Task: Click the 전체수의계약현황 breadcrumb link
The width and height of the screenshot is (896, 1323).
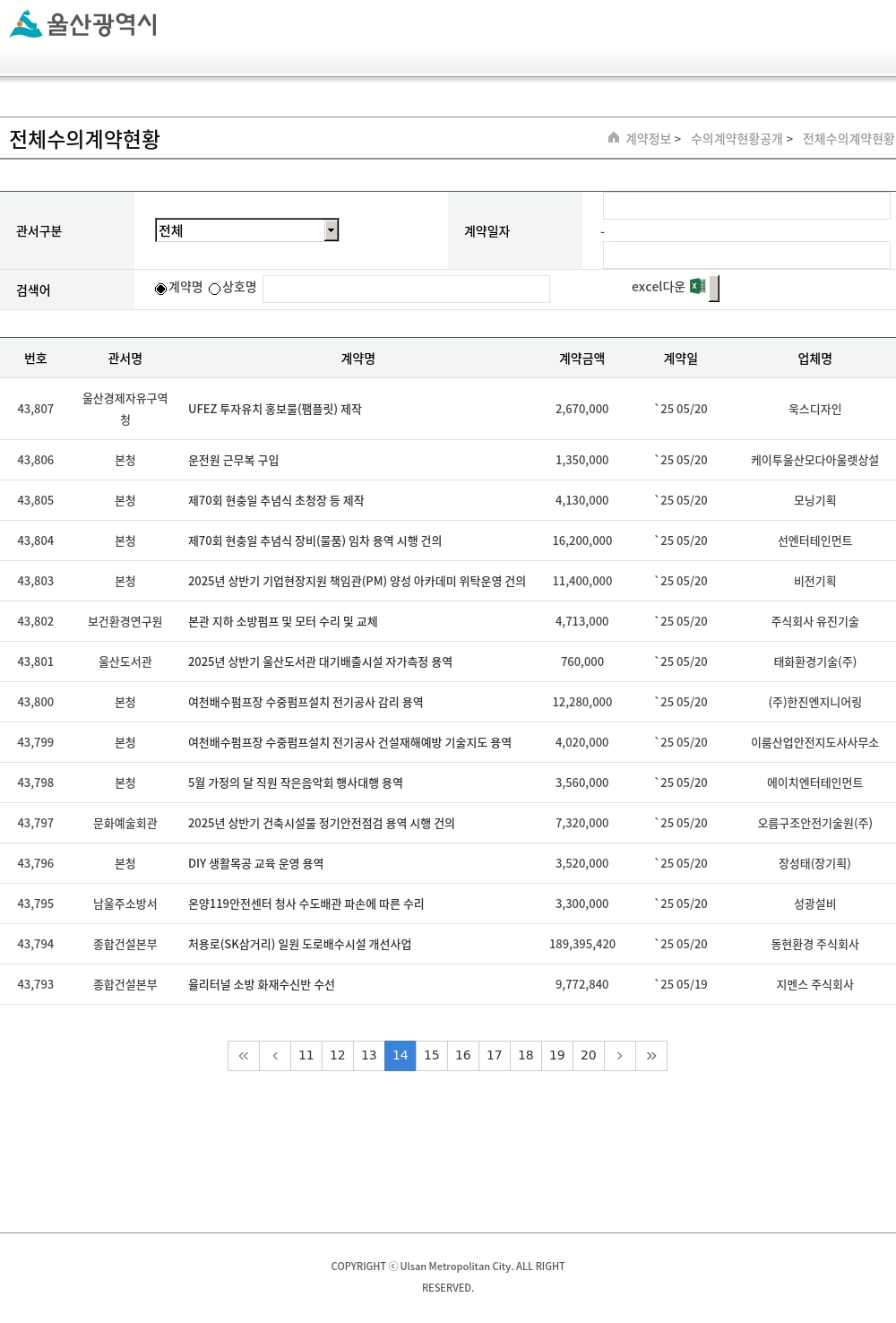Action: (849, 139)
